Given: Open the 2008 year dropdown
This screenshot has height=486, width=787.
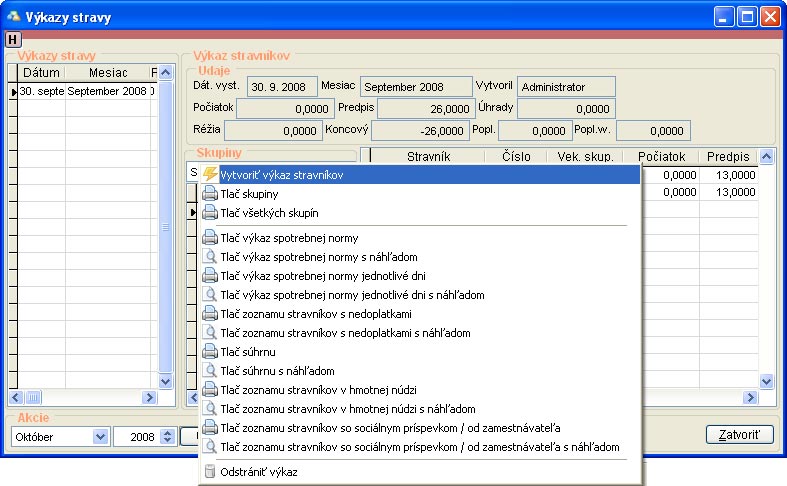Looking at the screenshot, I should (167, 436).
